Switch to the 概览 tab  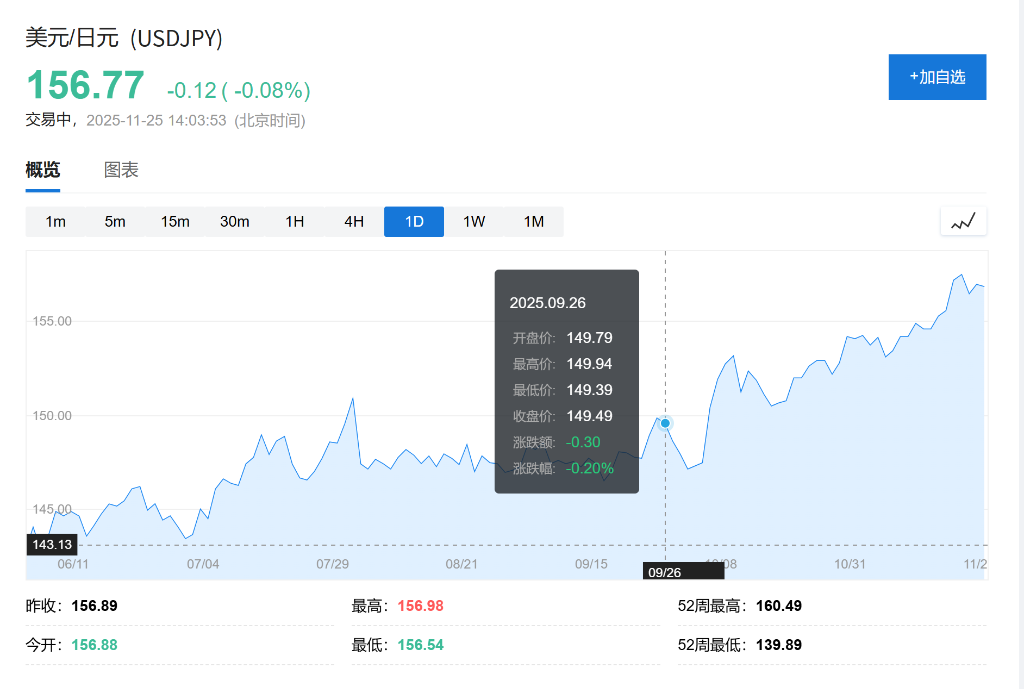pos(43,170)
